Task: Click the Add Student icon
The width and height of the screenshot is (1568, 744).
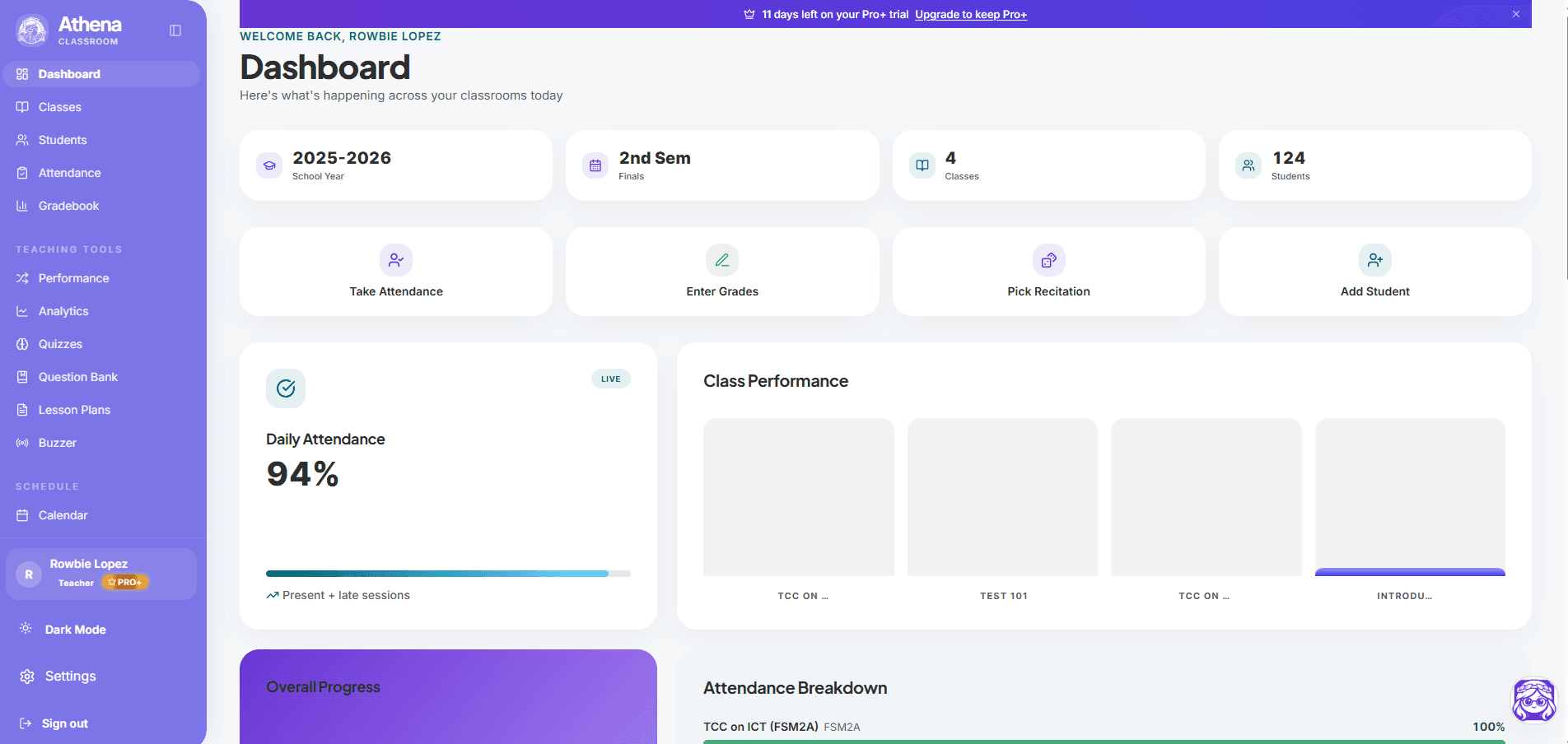Action: [1375, 260]
